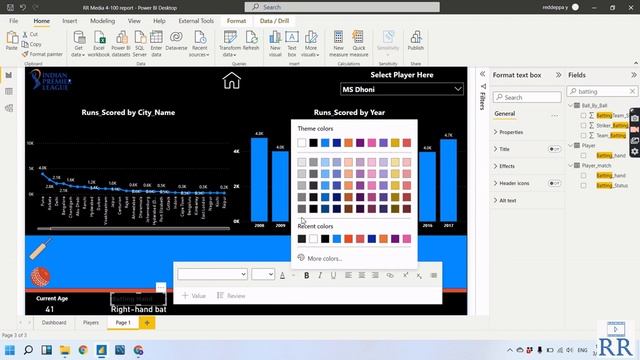This screenshot has width=640, height=360.
Task: Click the title bar Search box
Action: click(342, 7)
